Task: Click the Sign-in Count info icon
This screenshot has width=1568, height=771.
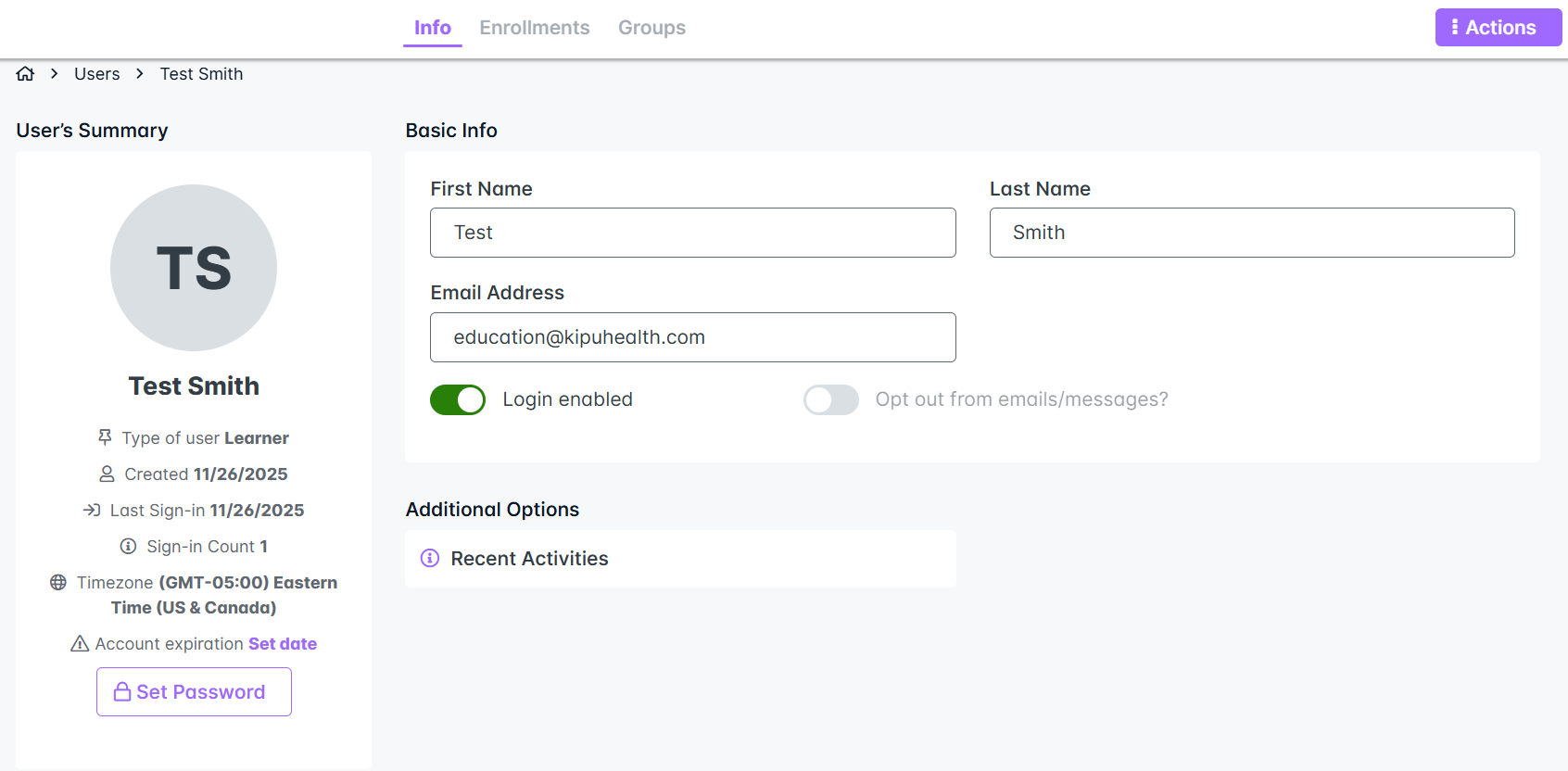Action: click(129, 547)
